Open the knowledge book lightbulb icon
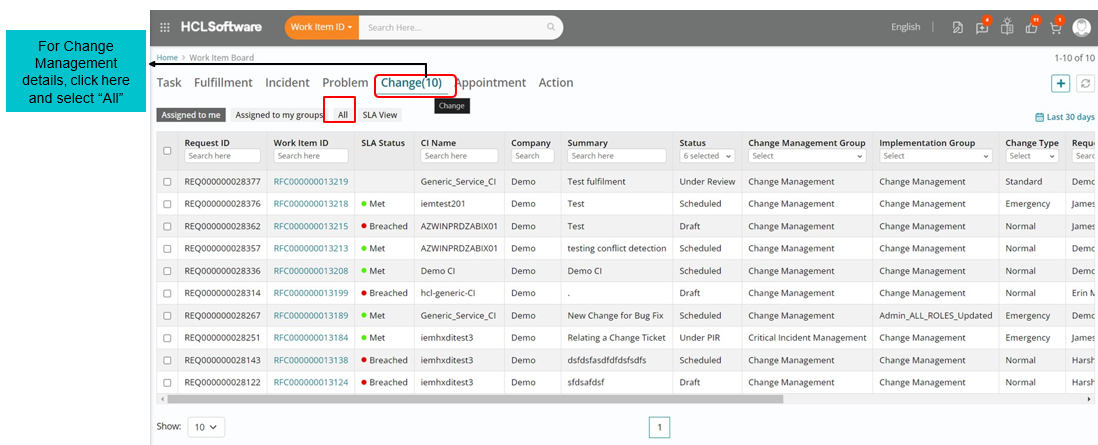 click(1007, 26)
